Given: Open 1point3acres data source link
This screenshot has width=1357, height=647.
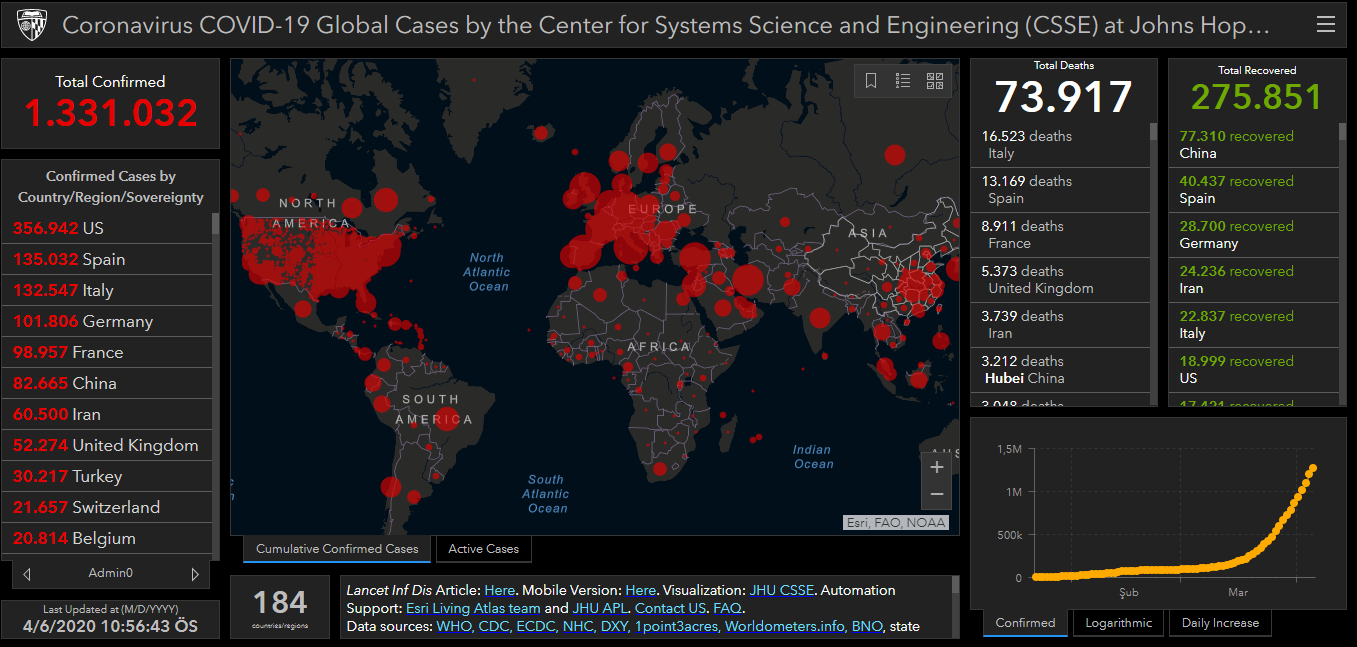Looking at the screenshot, I should [x=677, y=627].
